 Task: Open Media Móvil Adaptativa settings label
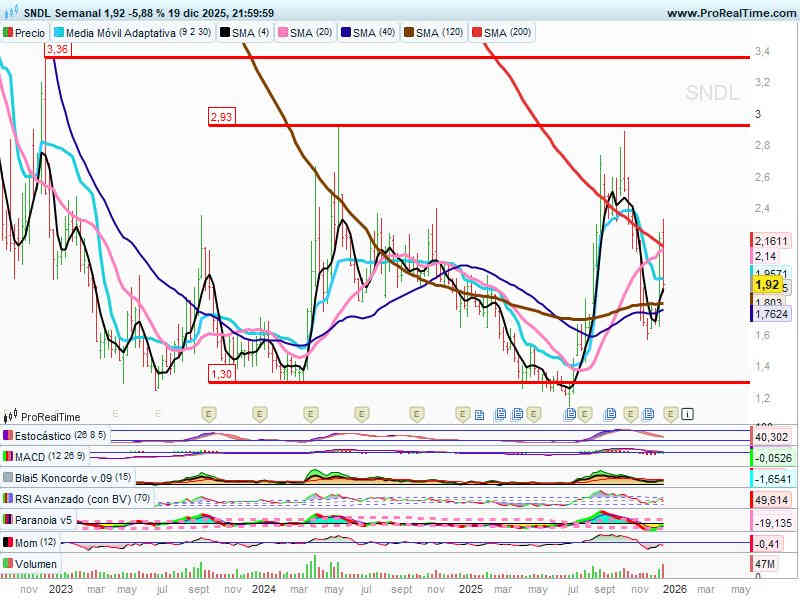121,33
